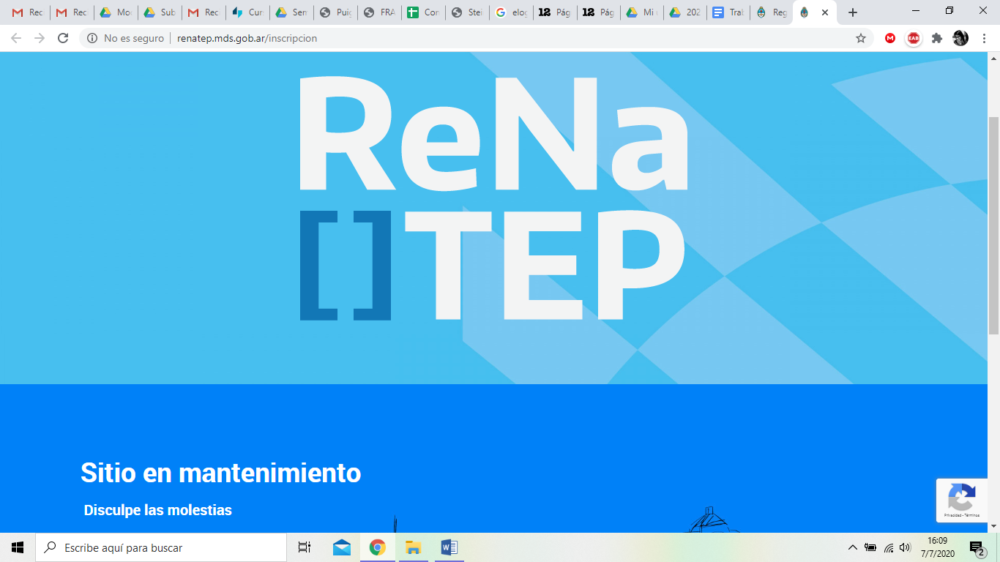Switch to the 'Reg' tab
The height and width of the screenshot is (562, 1000).
(771, 12)
